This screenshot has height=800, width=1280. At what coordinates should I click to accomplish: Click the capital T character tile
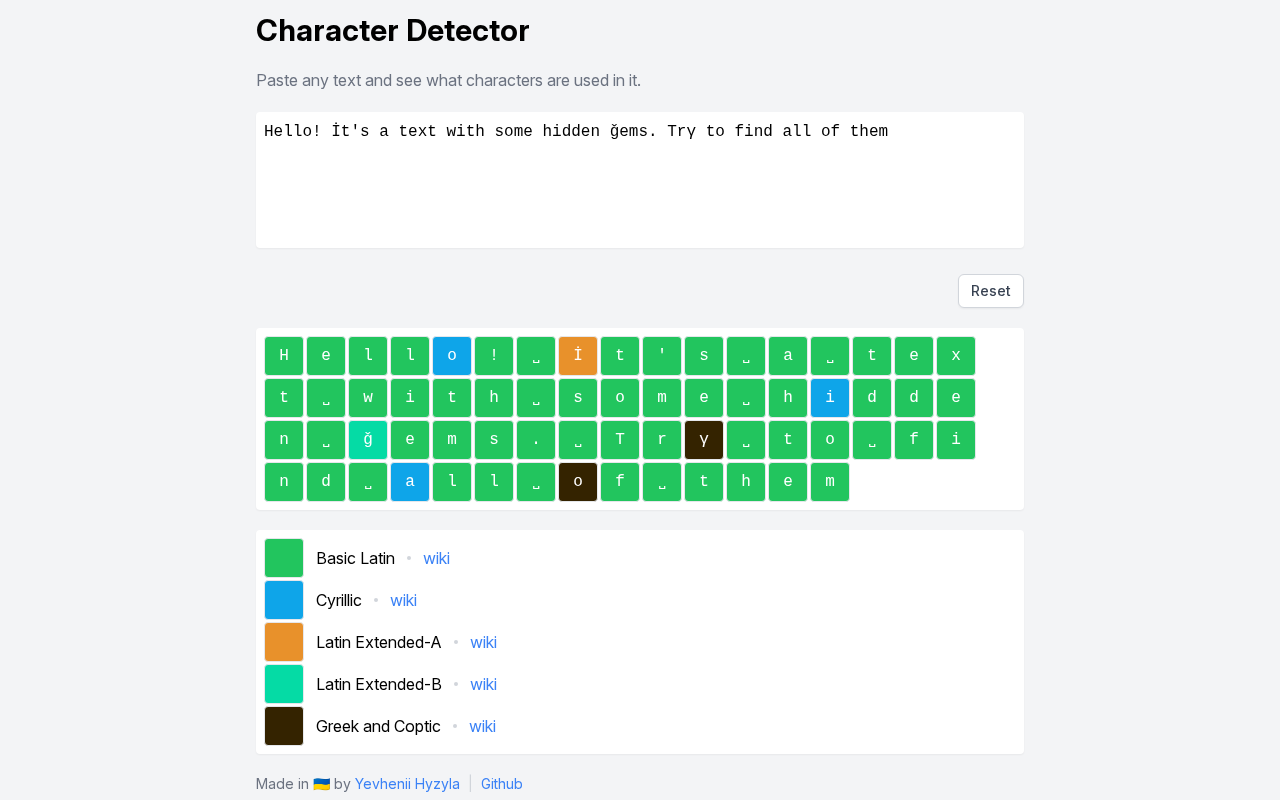(620, 440)
